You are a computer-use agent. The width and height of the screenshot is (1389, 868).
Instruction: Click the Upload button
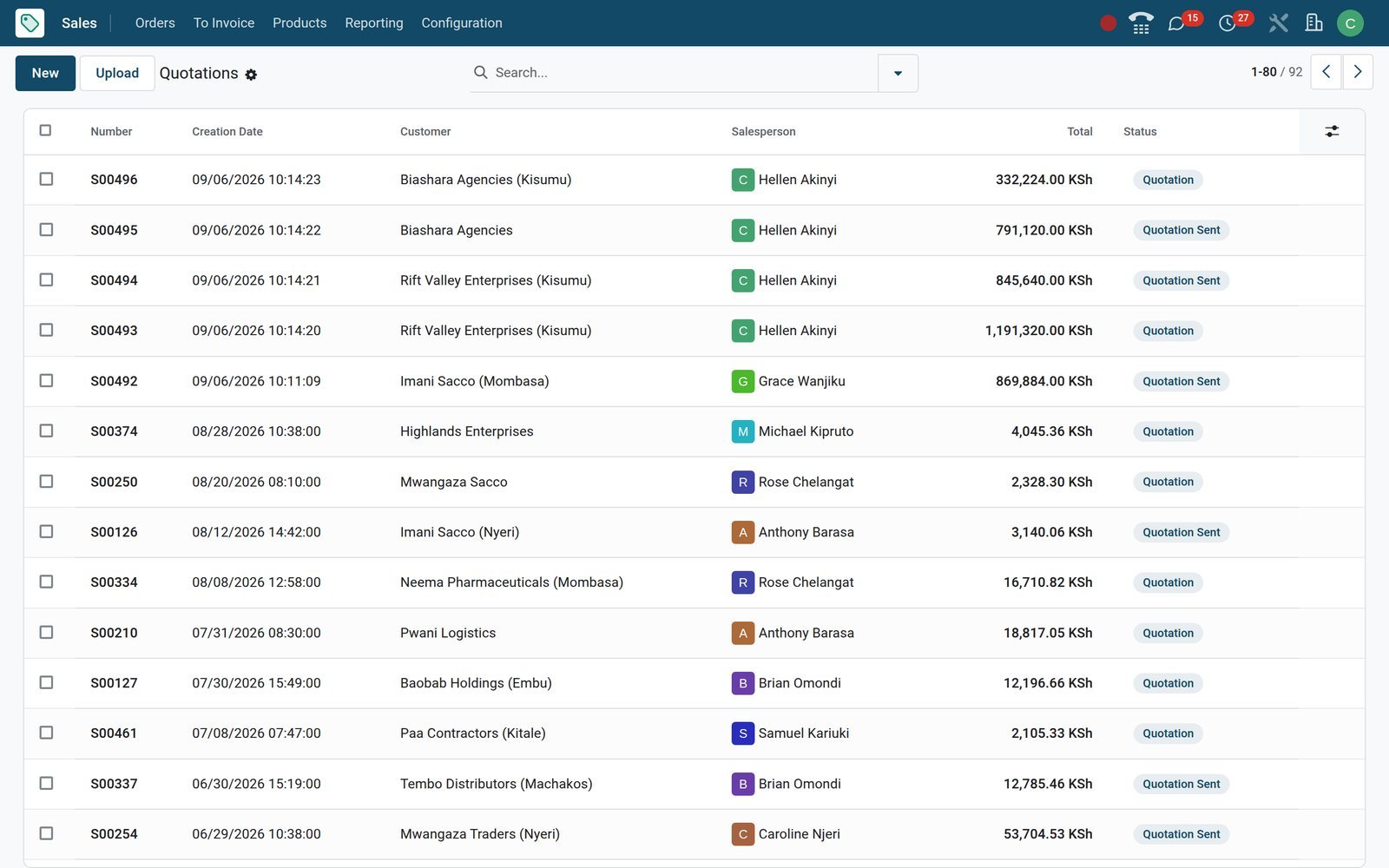116,73
